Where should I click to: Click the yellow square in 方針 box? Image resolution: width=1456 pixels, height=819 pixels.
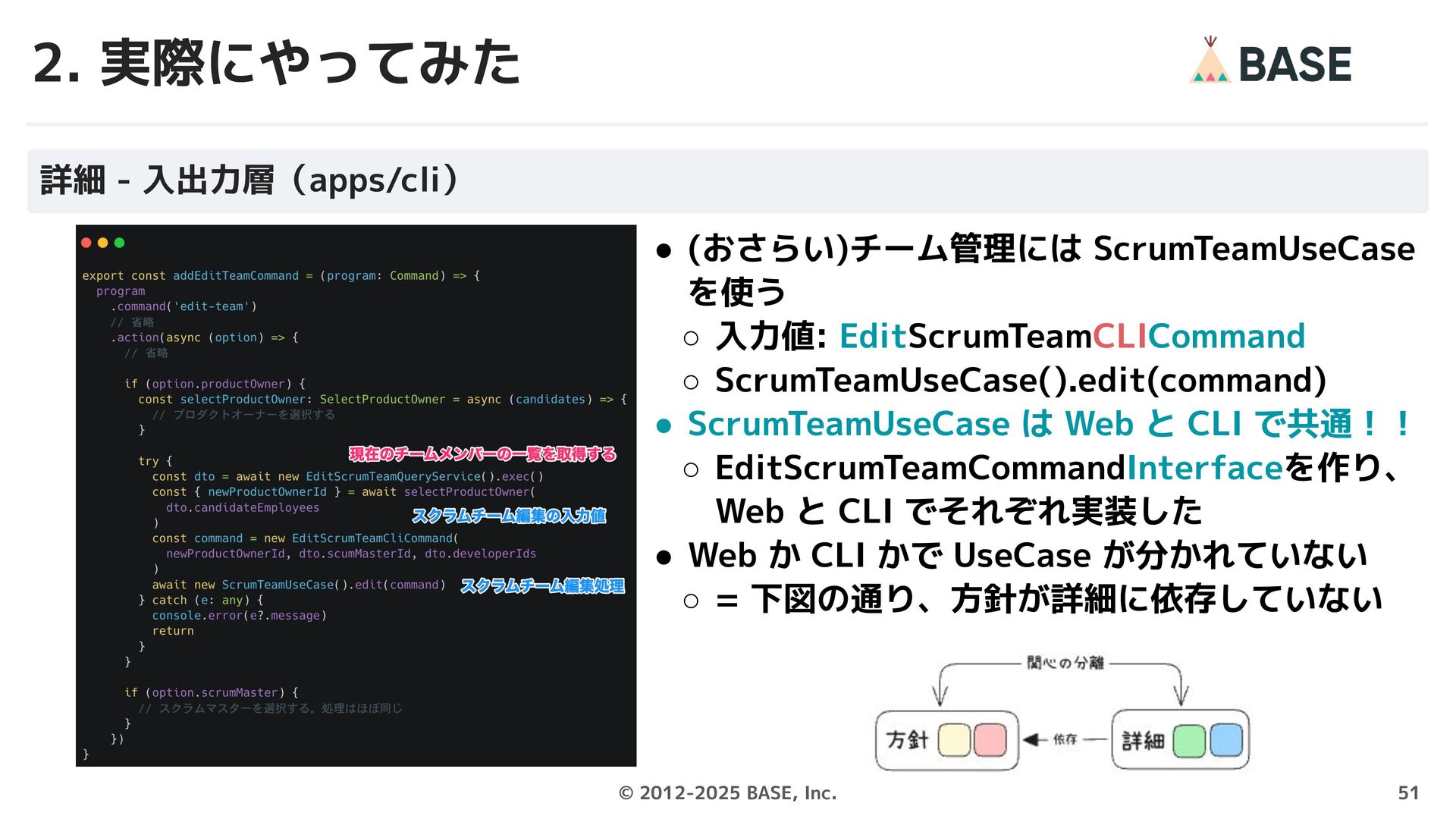coord(954,740)
